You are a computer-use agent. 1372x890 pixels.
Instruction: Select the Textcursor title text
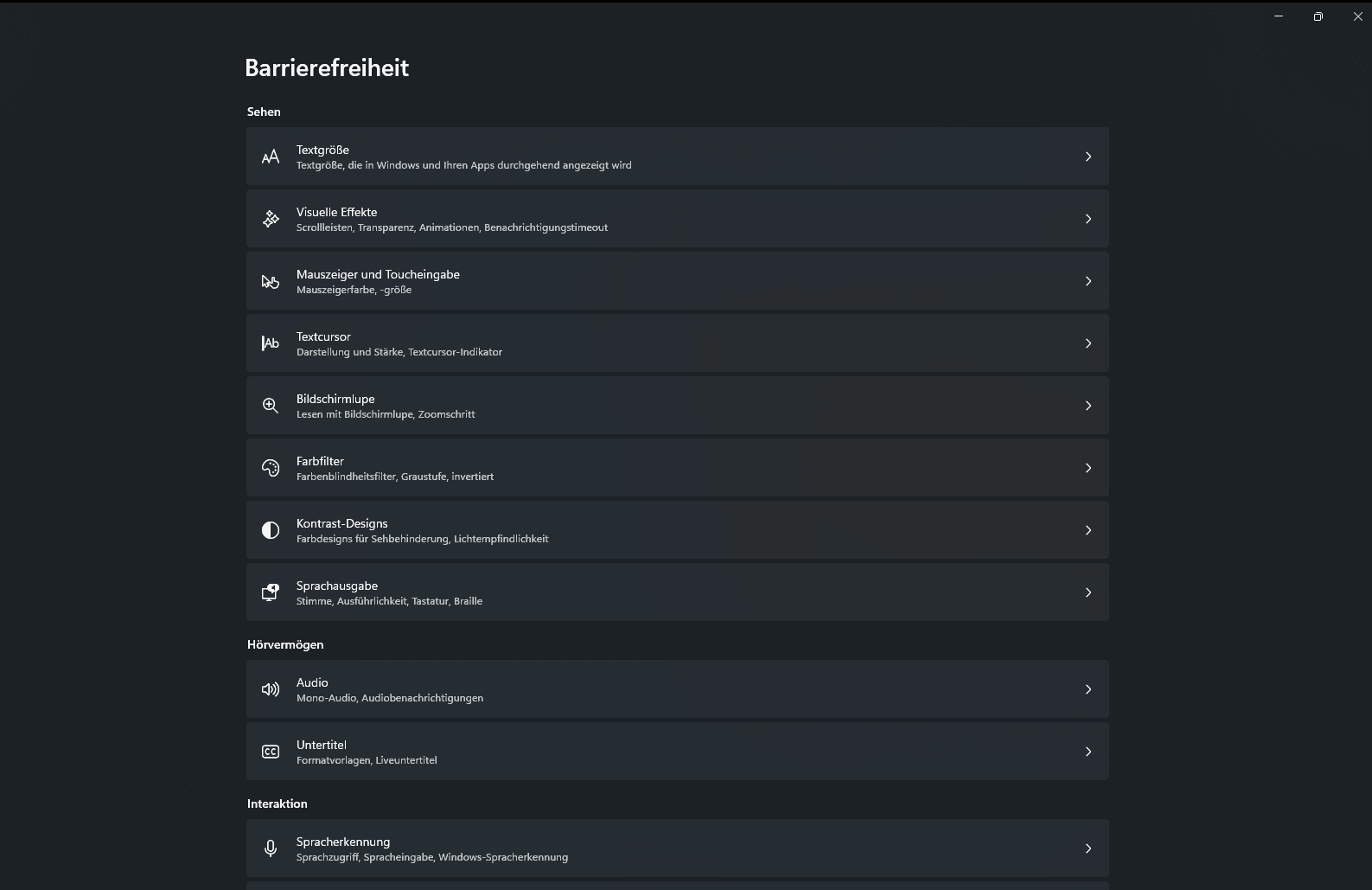[323, 336]
